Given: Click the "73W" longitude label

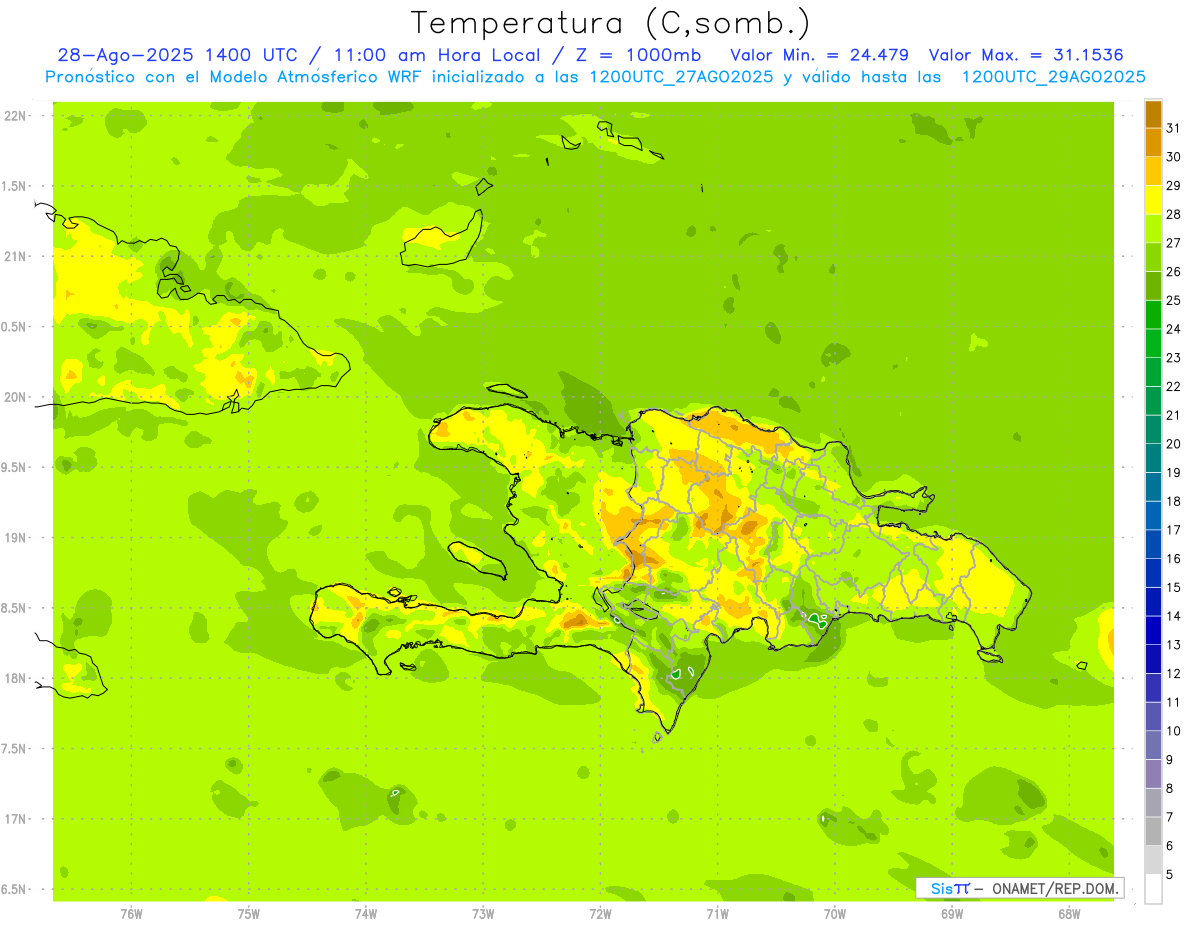Looking at the screenshot, I should tap(483, 913).
